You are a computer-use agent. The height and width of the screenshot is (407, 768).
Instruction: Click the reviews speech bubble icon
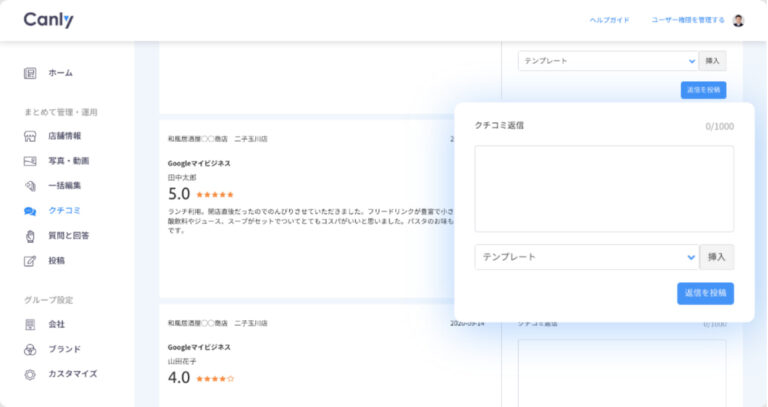click(30, 211)
